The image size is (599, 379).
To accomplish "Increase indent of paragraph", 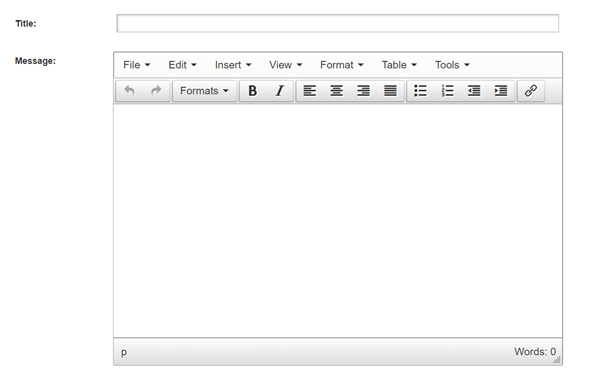I will pos(501,91).
